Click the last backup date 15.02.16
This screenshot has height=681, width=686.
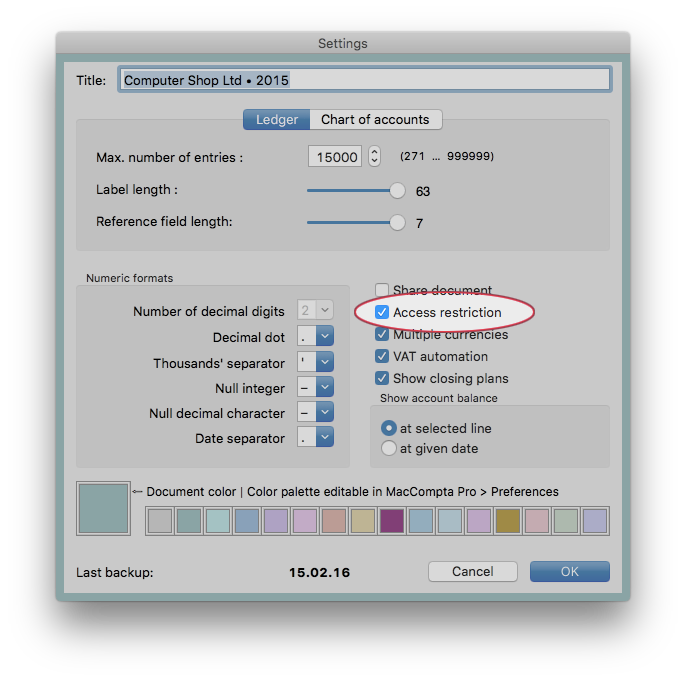[x=319, y=573]
